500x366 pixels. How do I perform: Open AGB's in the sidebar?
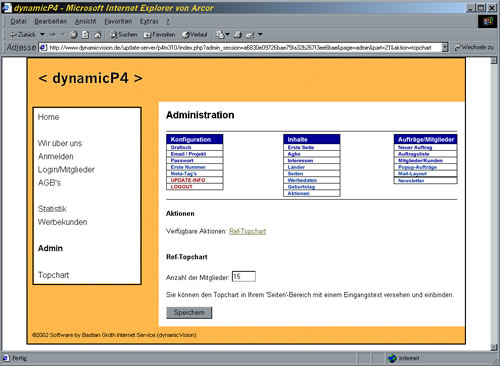click(49, 183)
